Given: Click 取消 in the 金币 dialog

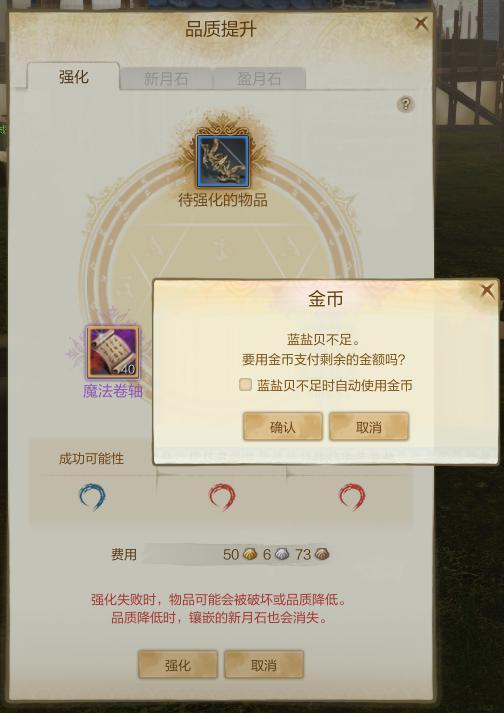Looking at the screenshot, I should (x=369, y=427).
